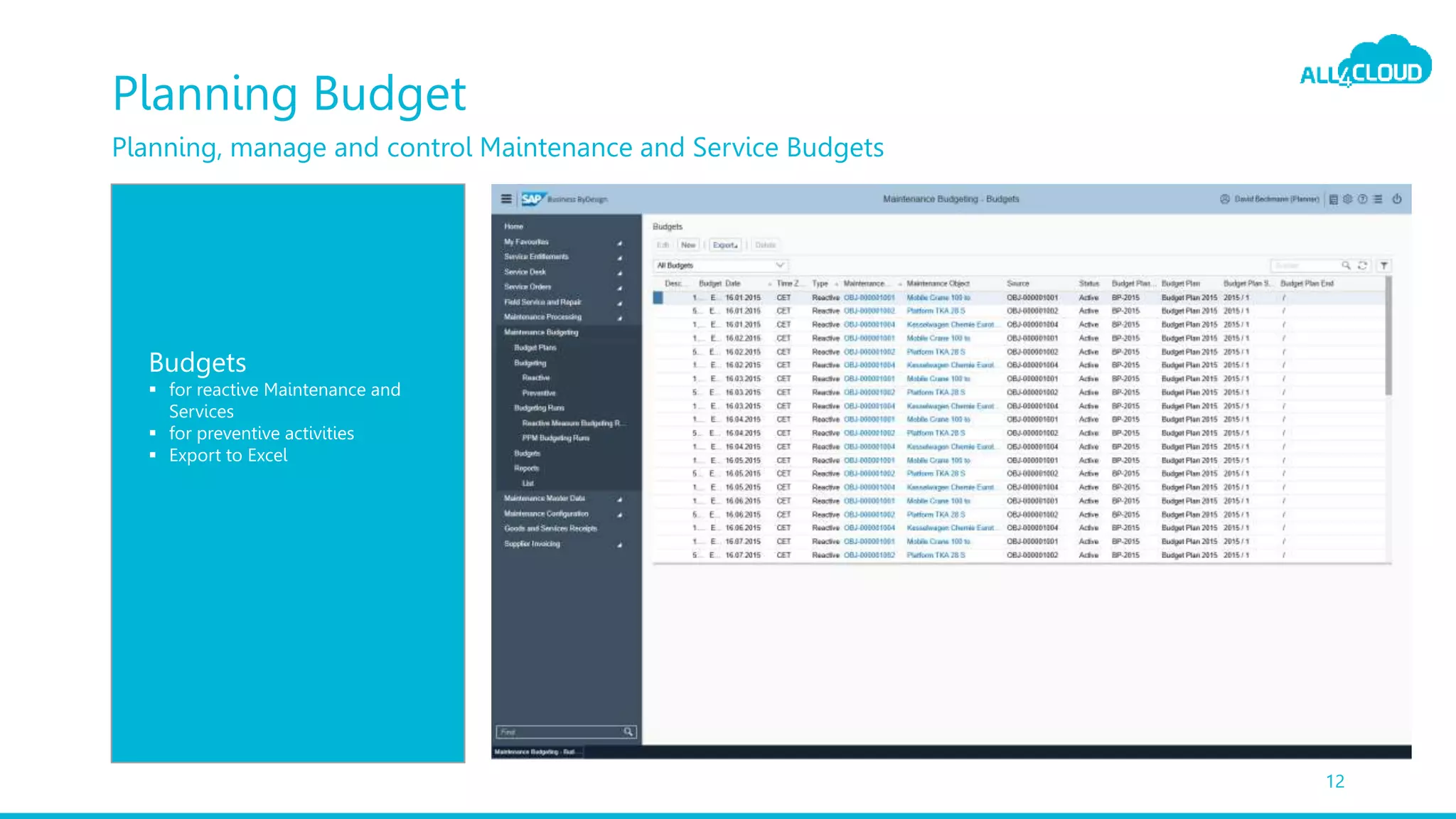Click in the table search field
The height and width of the screenshot is (819, 1456).
(1305, 265)
